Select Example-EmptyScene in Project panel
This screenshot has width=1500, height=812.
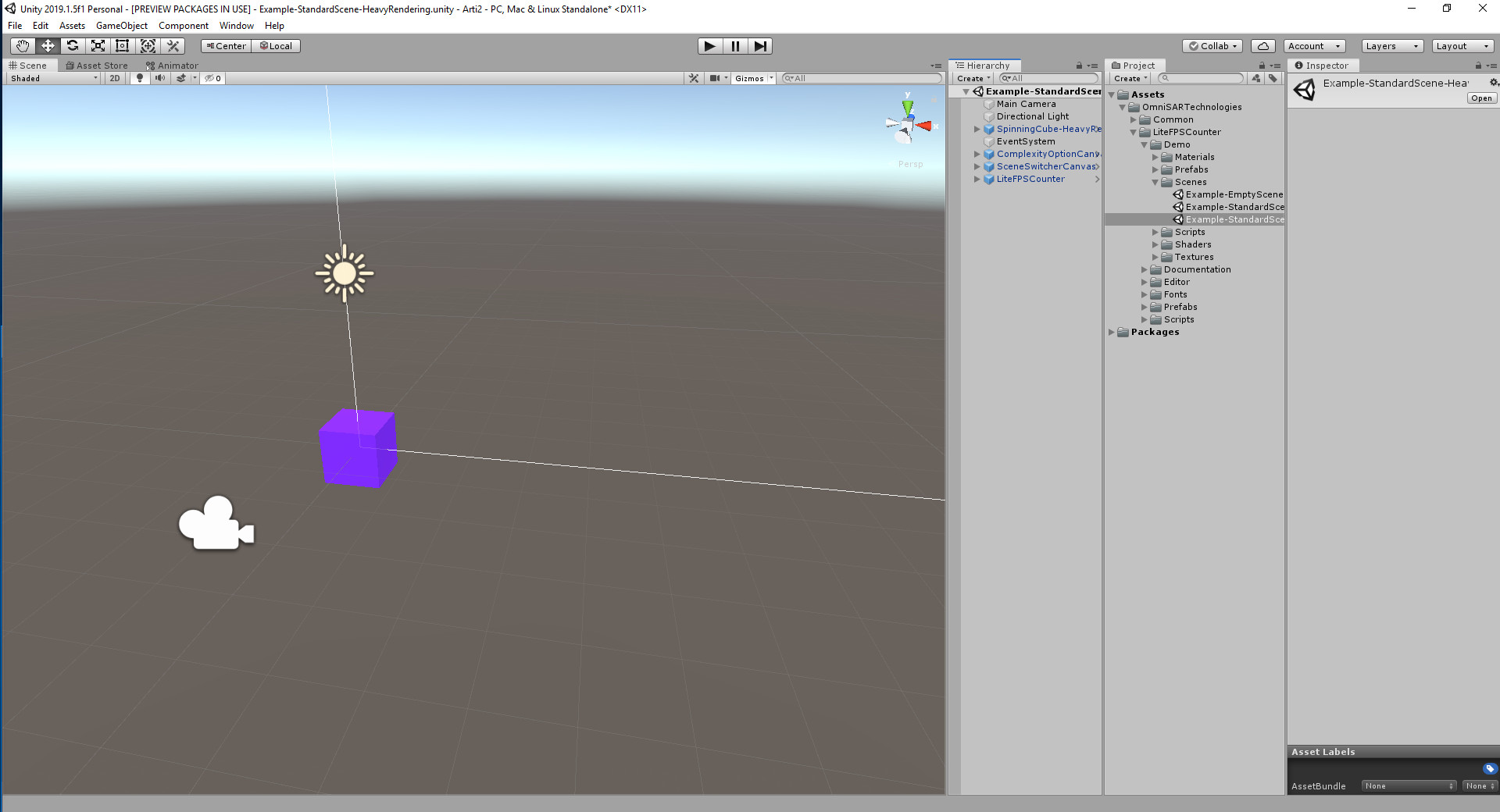click(x=1234, y=194)
